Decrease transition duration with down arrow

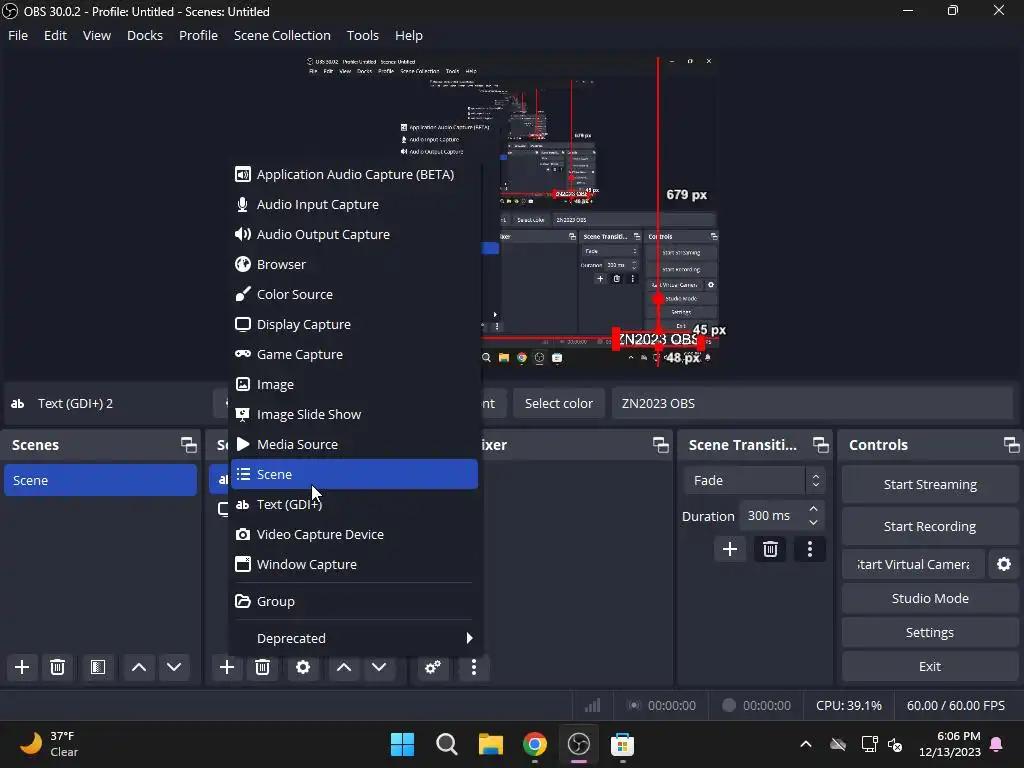(813, 522)
